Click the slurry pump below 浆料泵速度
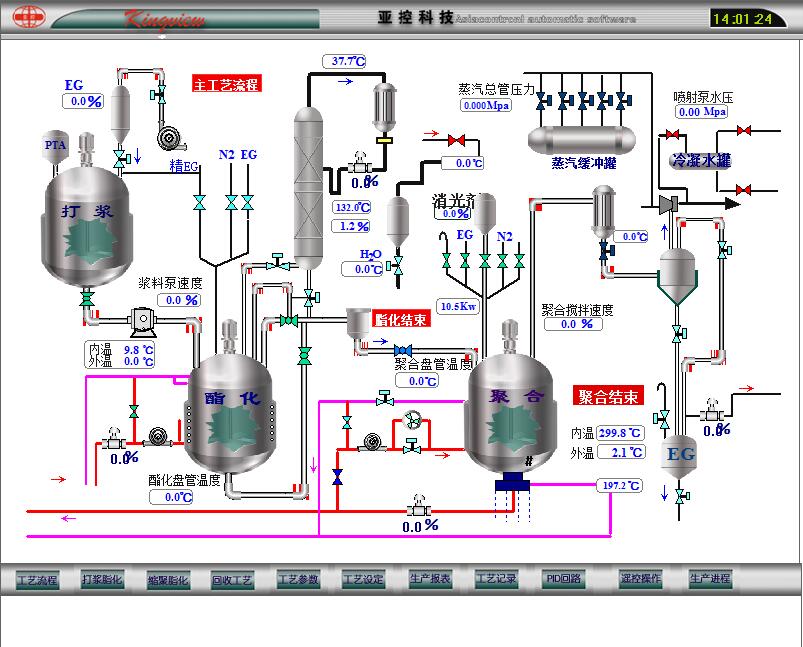The image size is (803, 647). tap(143, 321)
